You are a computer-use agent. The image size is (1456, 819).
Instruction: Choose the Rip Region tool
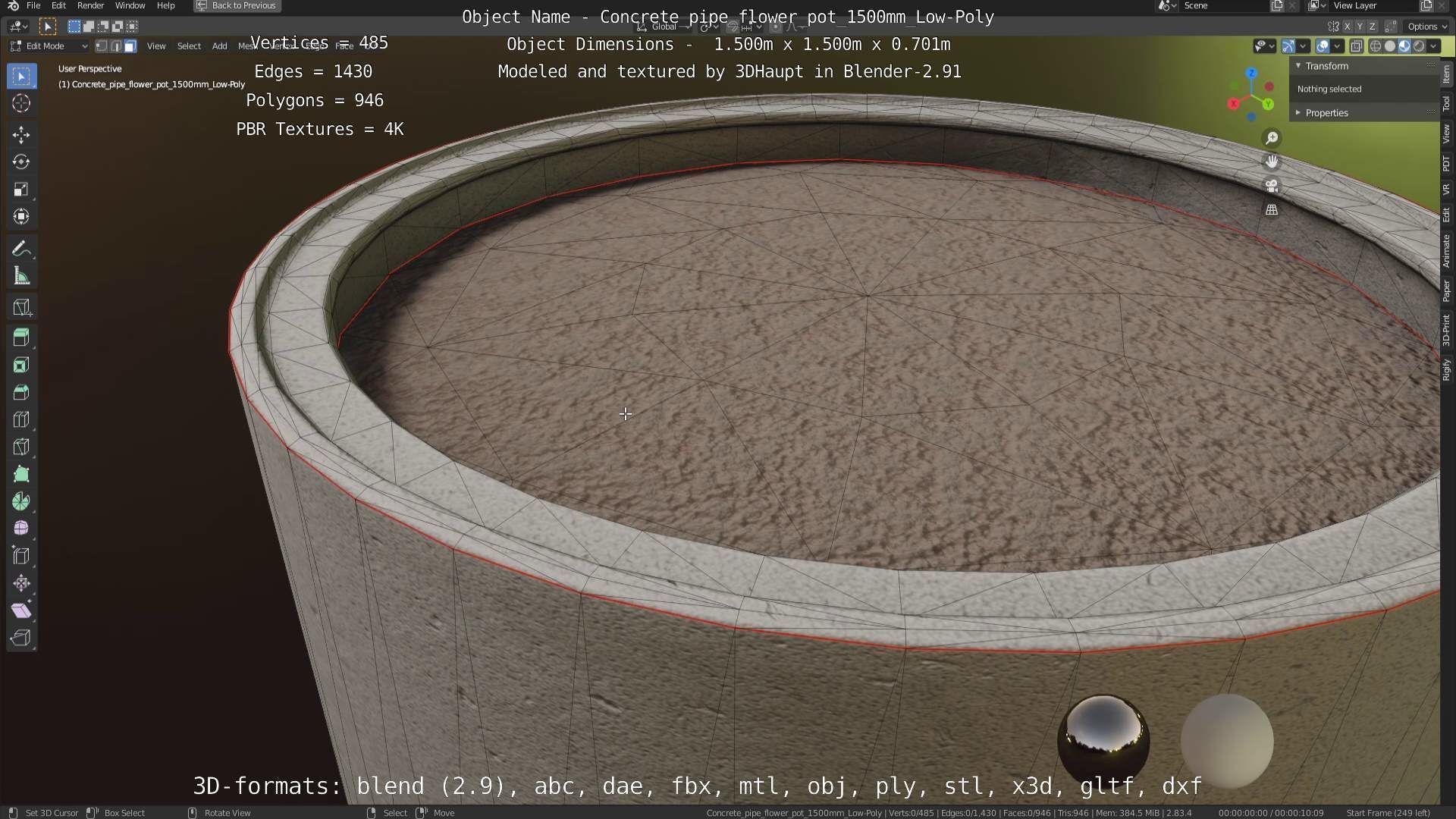click(x=21, y=638)
